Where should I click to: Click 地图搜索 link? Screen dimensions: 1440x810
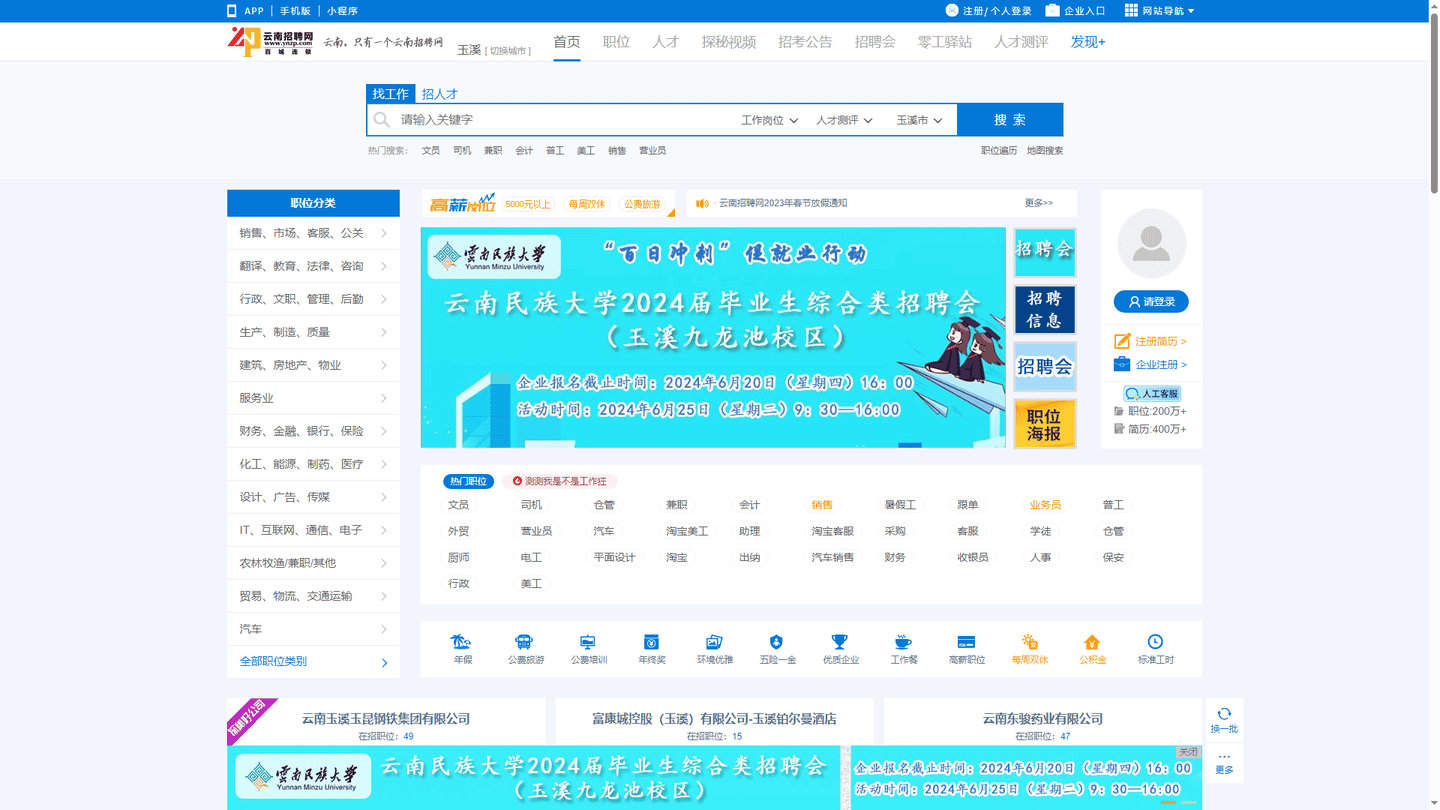(1045, 151)
